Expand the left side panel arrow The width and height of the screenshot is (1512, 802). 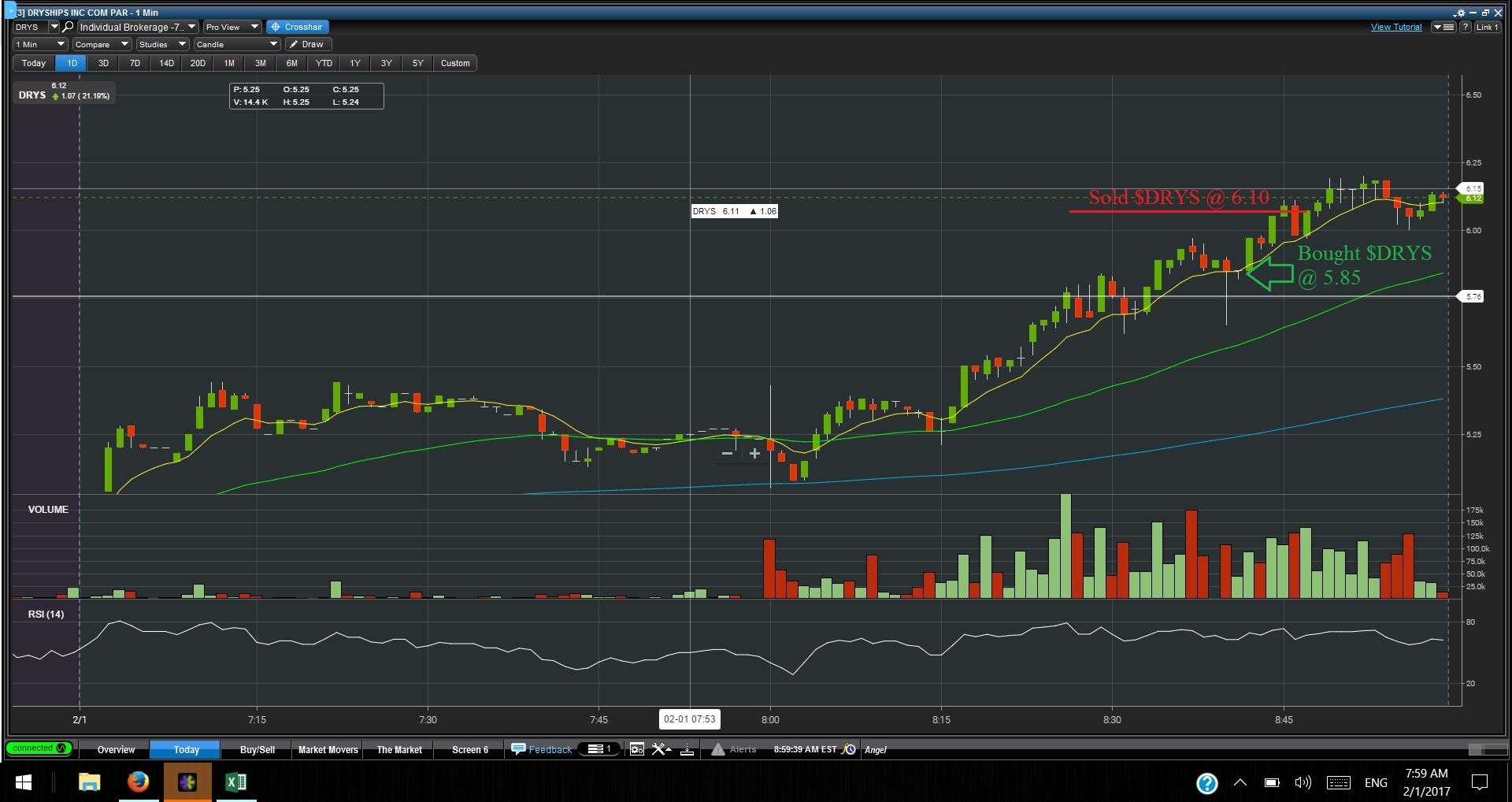coord(11,12)
